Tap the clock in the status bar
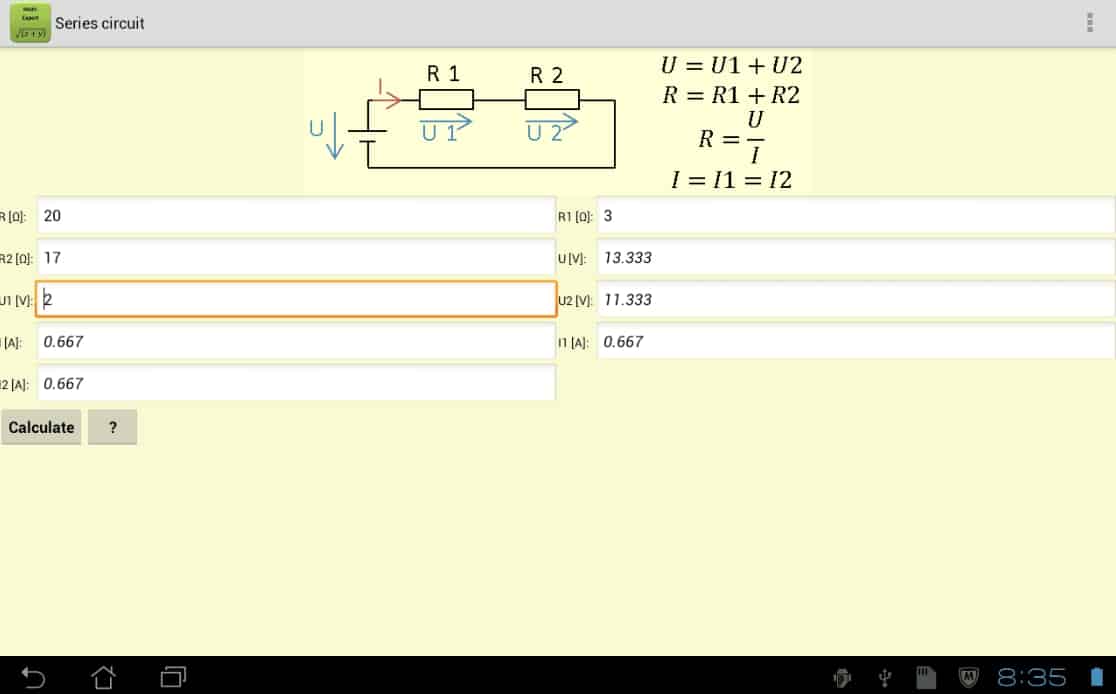This screenshot has height=694, width=1116. pos(1032,677)
